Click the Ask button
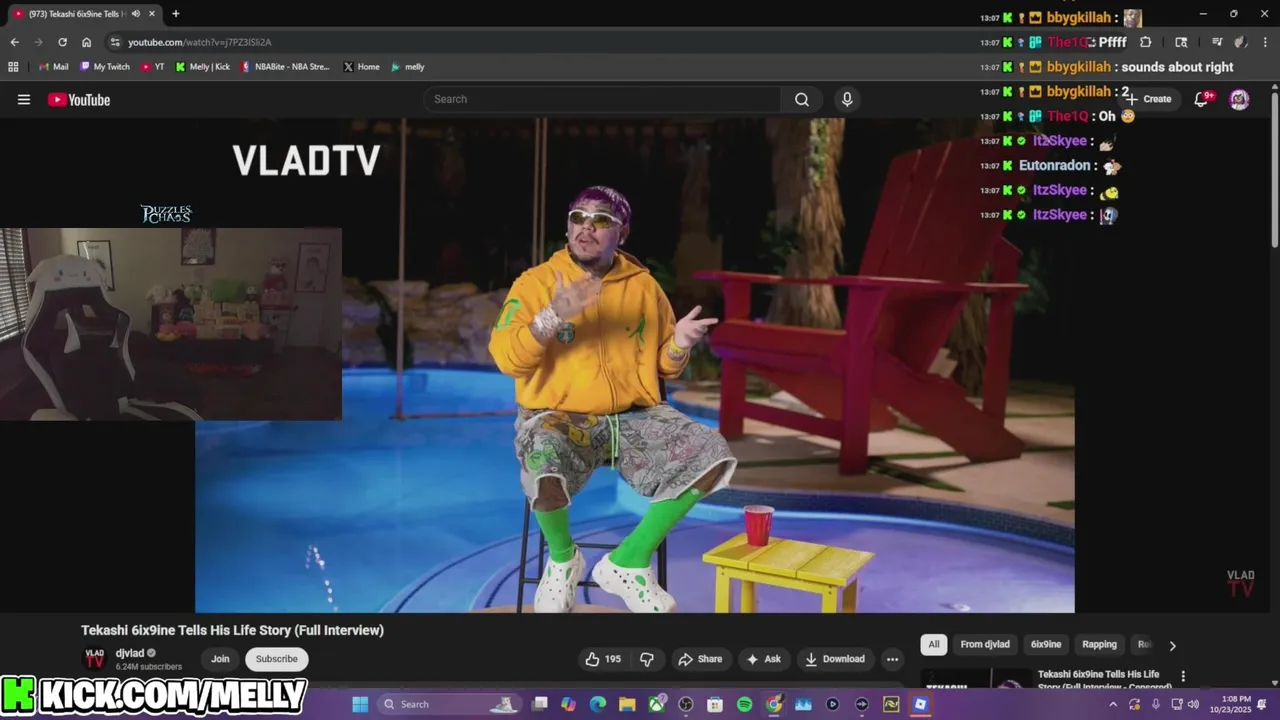The image size is (1280, 720). coord(763,659)
